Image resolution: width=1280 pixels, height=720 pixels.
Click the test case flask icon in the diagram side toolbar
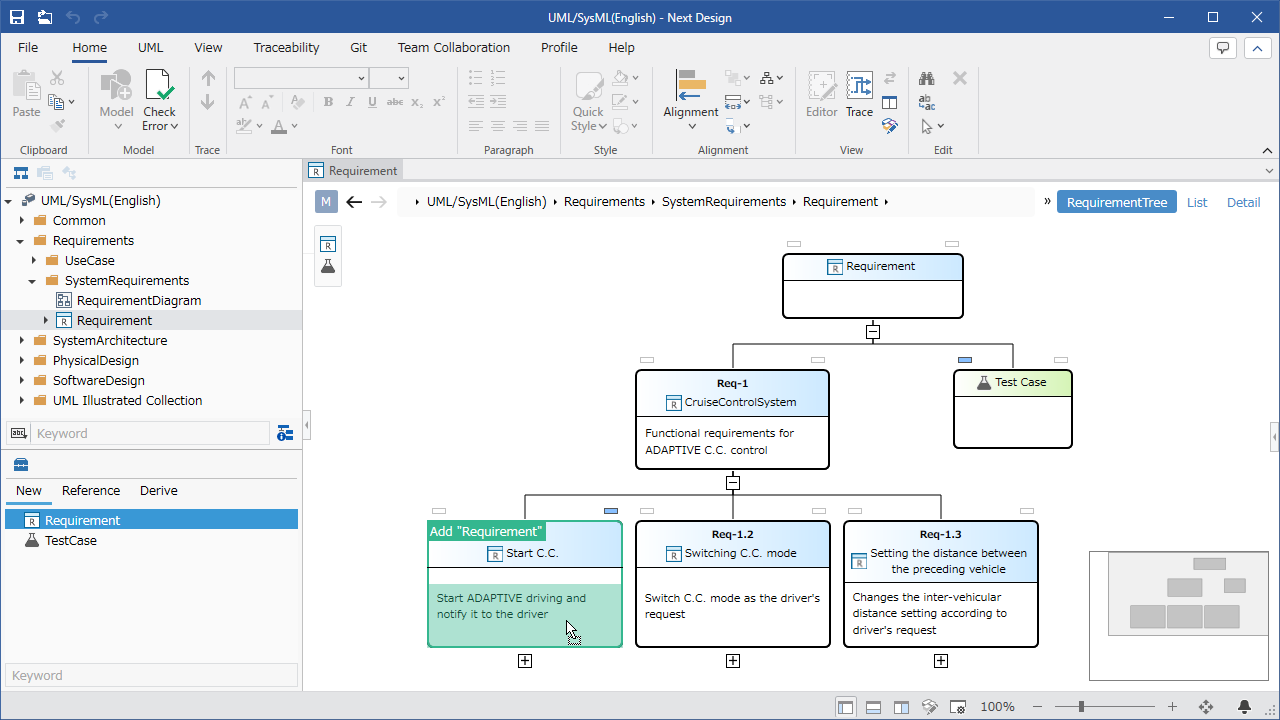tap(328, 267)
